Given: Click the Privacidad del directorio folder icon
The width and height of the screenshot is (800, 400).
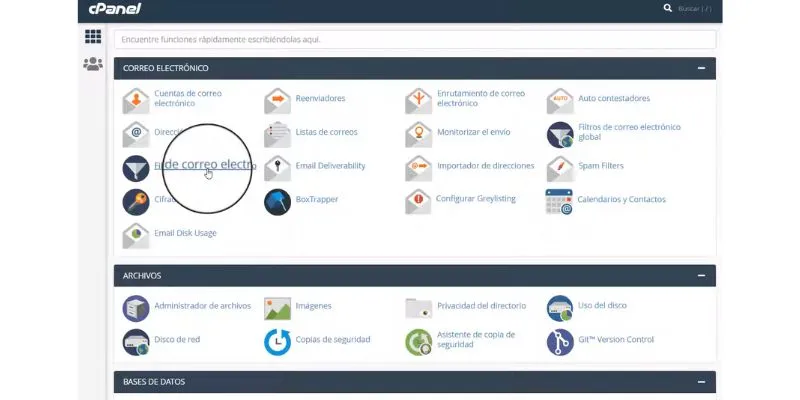Looking at the screenshot, I should tap(419, 309).
